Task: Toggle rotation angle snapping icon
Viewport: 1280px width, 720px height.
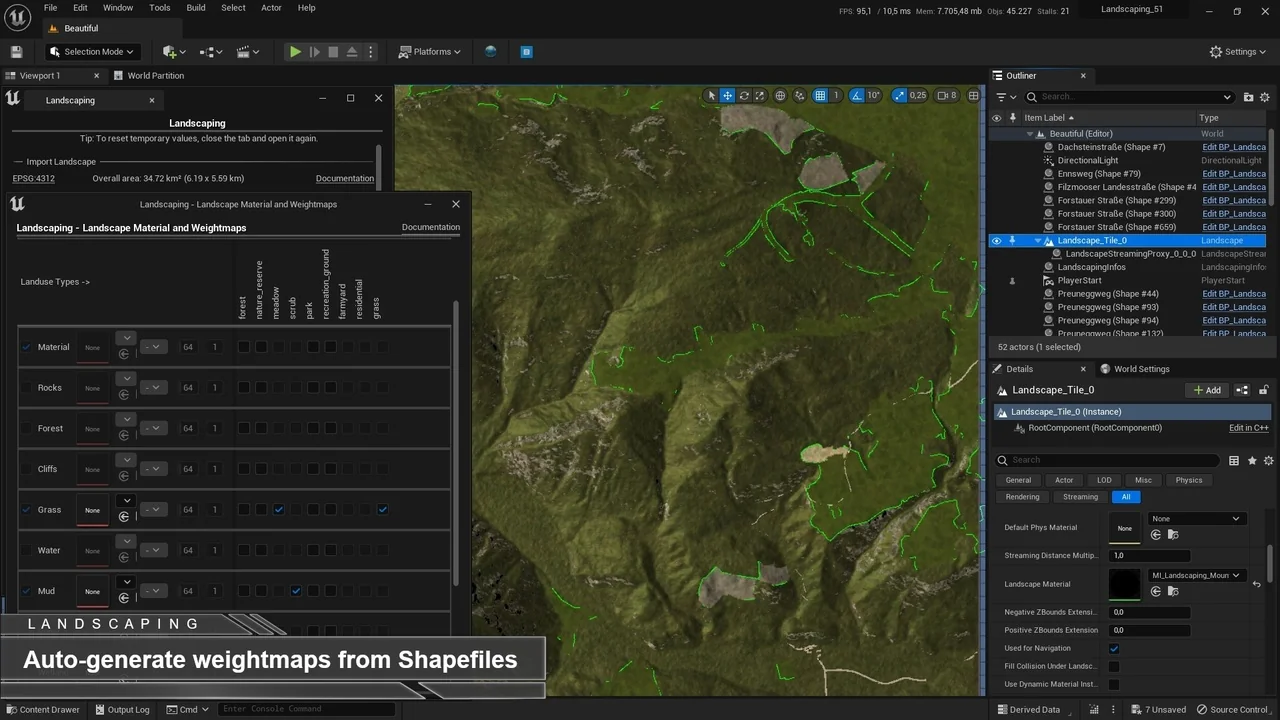Action: pyautogui.click(x=858, y=96)
